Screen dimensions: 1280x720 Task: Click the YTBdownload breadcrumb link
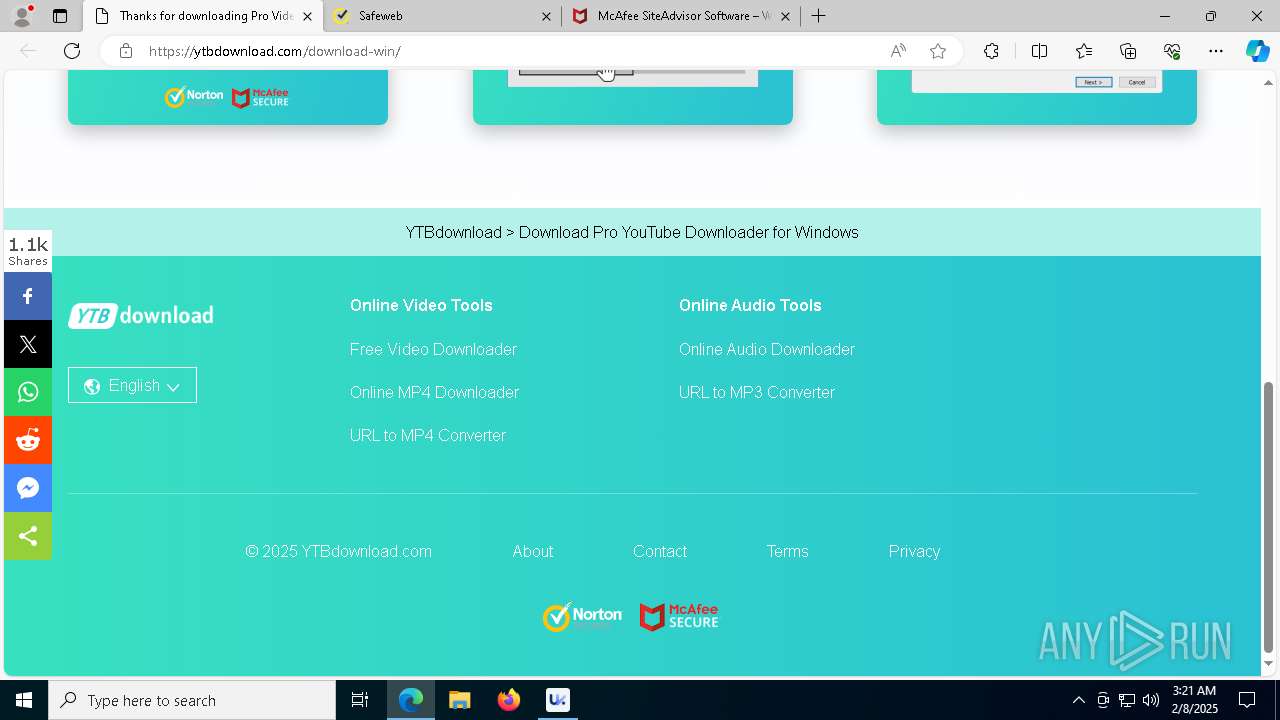point(453,232)
